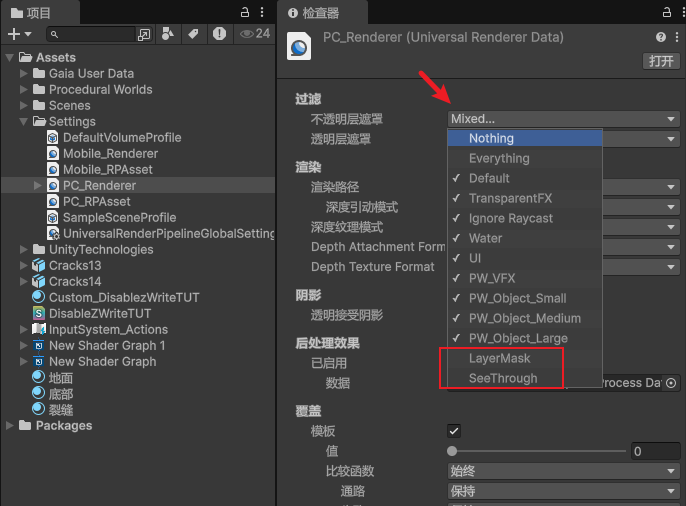Select the 裂缝 material icon
The width and height of the screenshot is (686, 506).
click(38, 409)
